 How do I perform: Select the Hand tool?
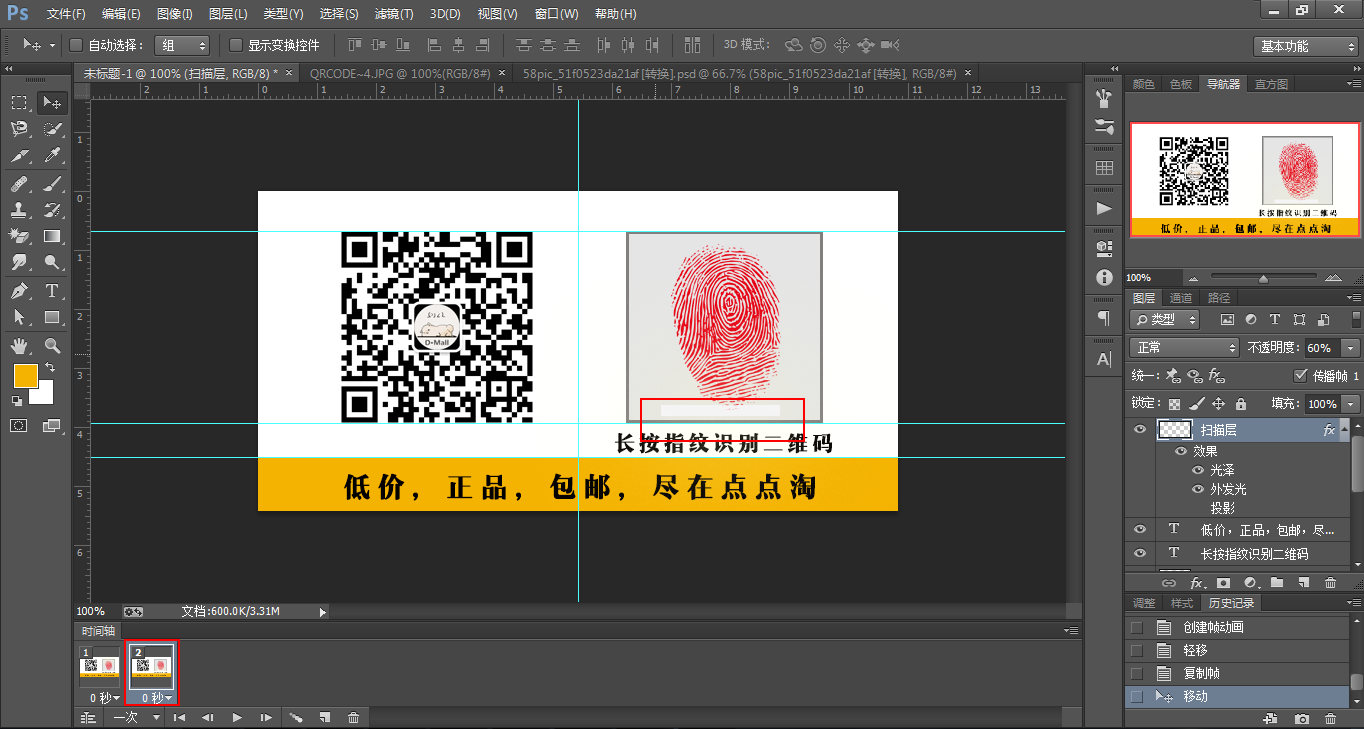click(19, 346)
